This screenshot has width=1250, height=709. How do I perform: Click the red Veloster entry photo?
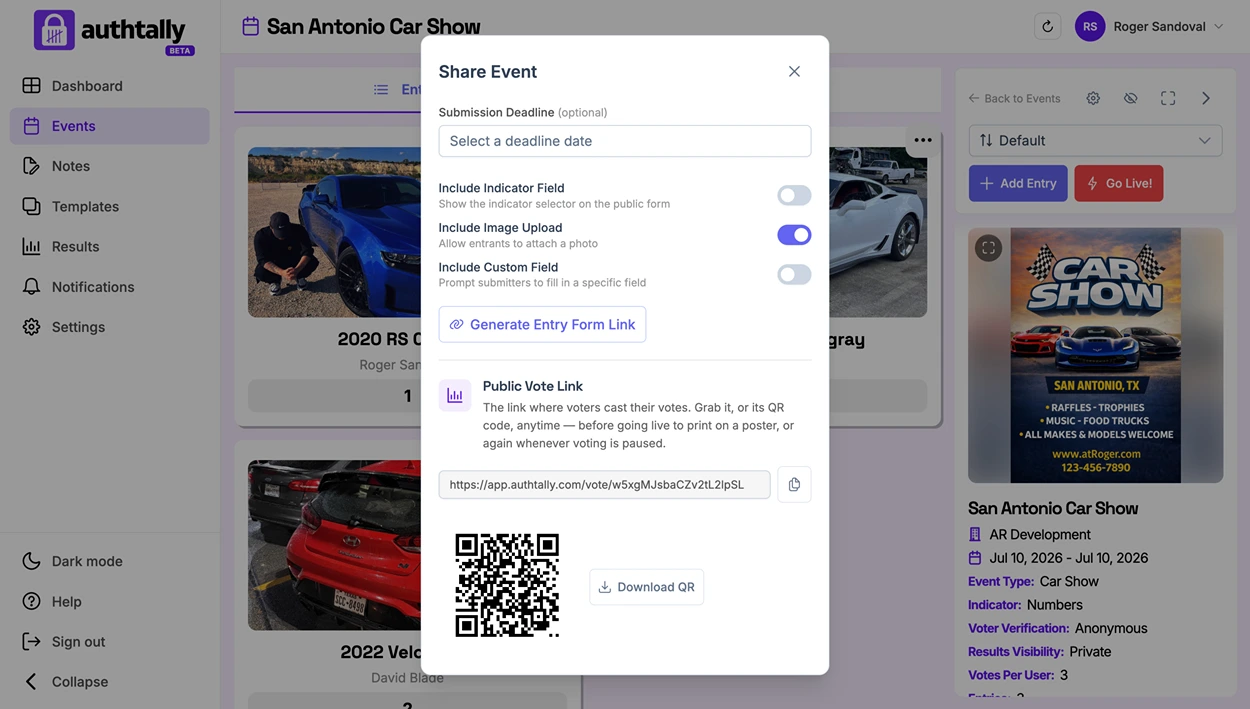(335, 545)
